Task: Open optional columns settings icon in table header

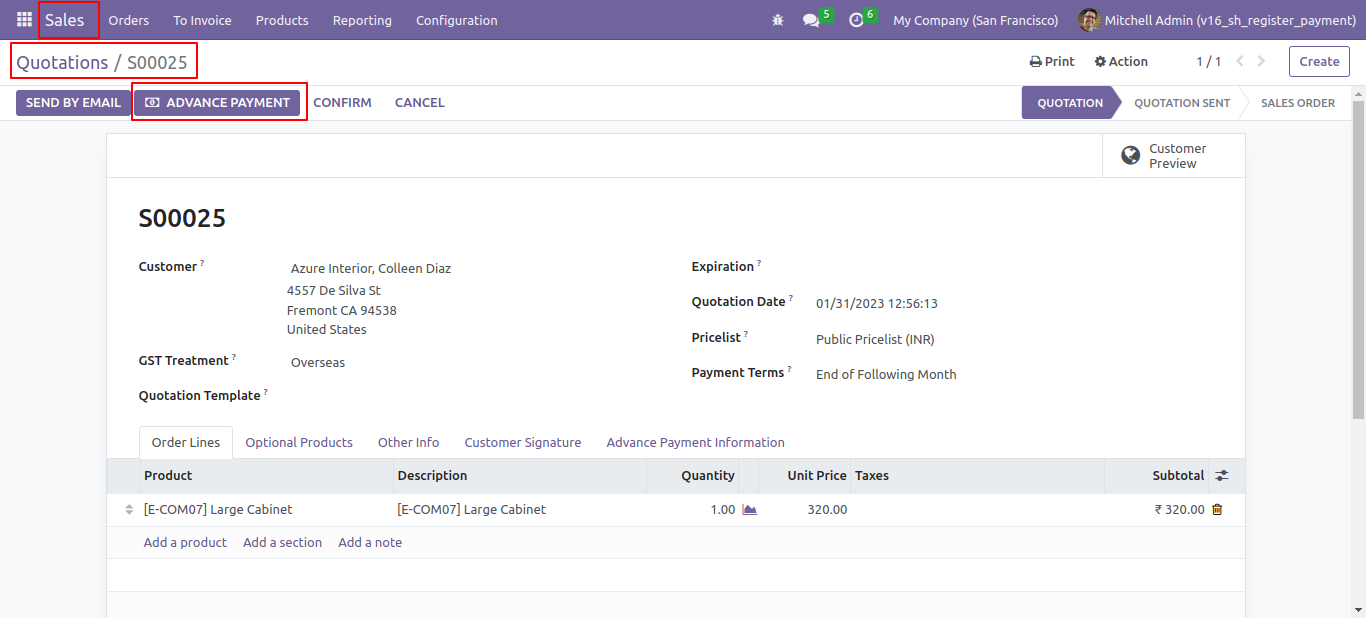Action: click(1221, 476)
